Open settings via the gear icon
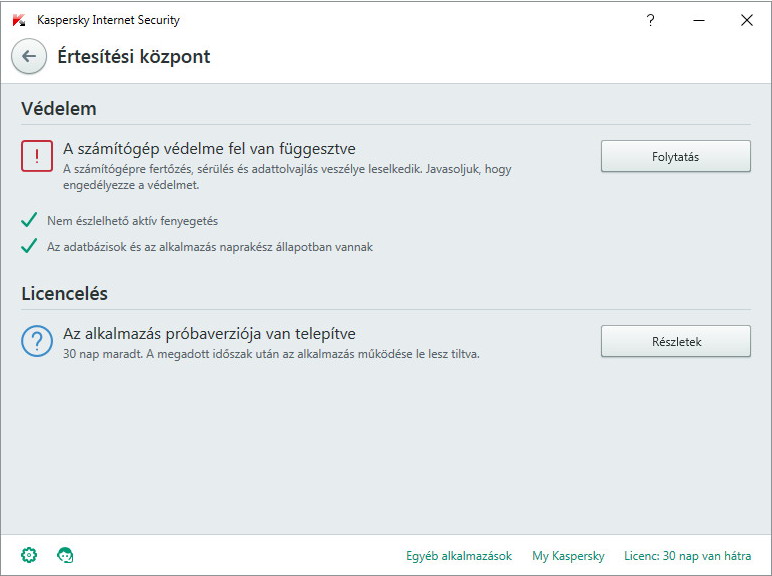 point(29,555)
